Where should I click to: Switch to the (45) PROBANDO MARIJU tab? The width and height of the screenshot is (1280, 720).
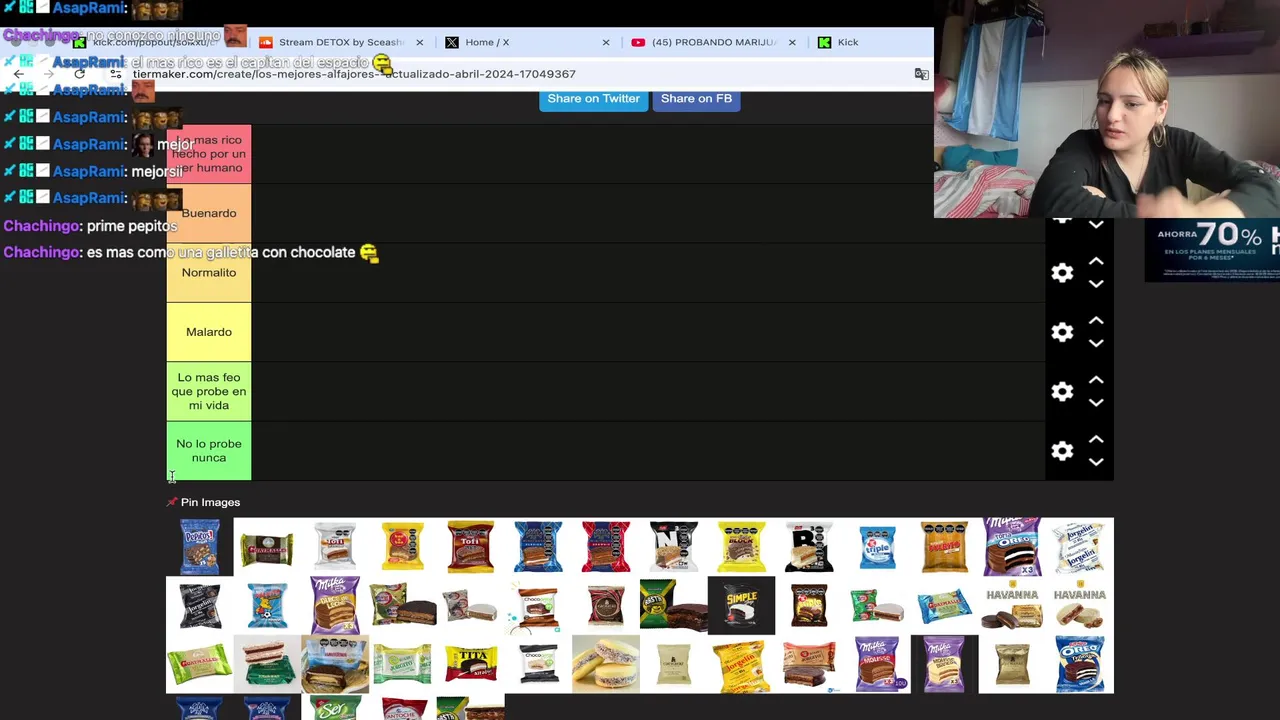(713, 42)
